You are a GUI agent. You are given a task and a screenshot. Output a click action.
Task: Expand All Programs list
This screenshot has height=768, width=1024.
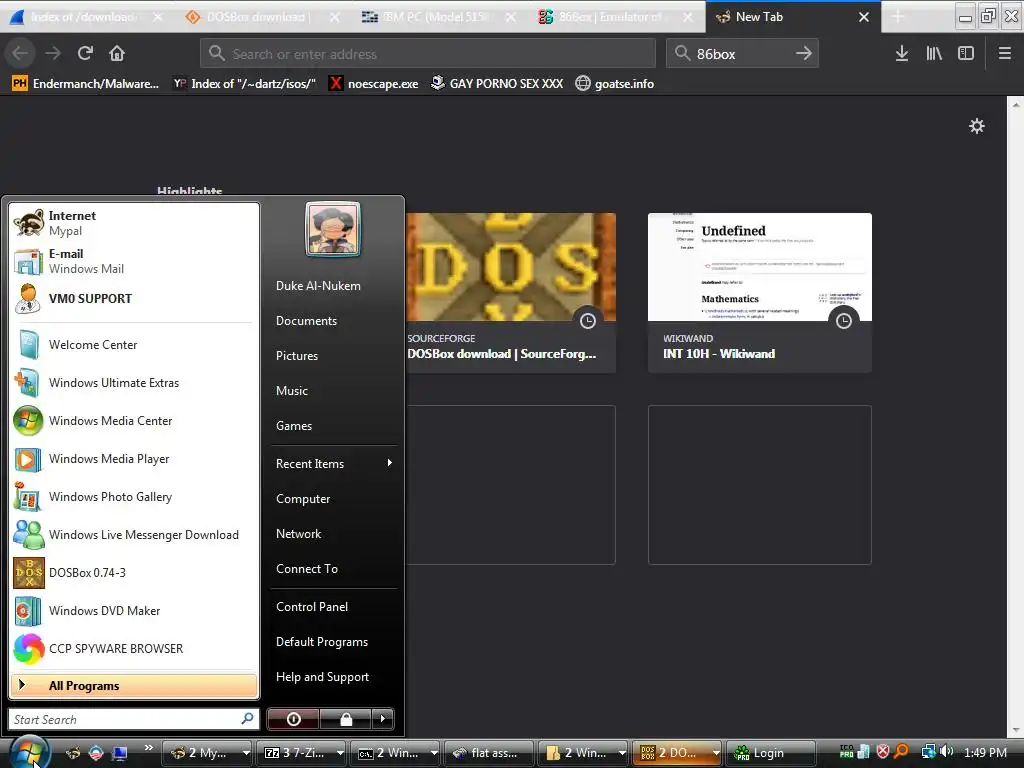tap(134, 686)
